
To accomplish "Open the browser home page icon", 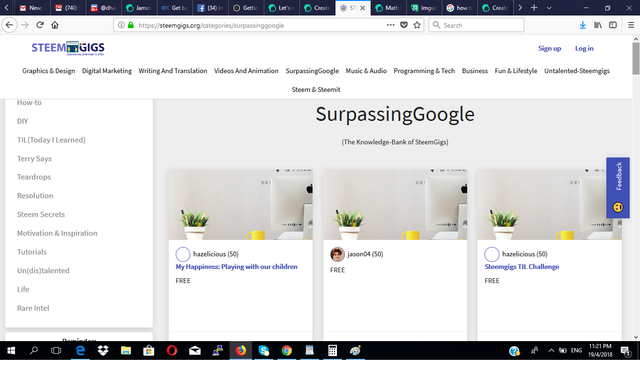I will (55, 25).
